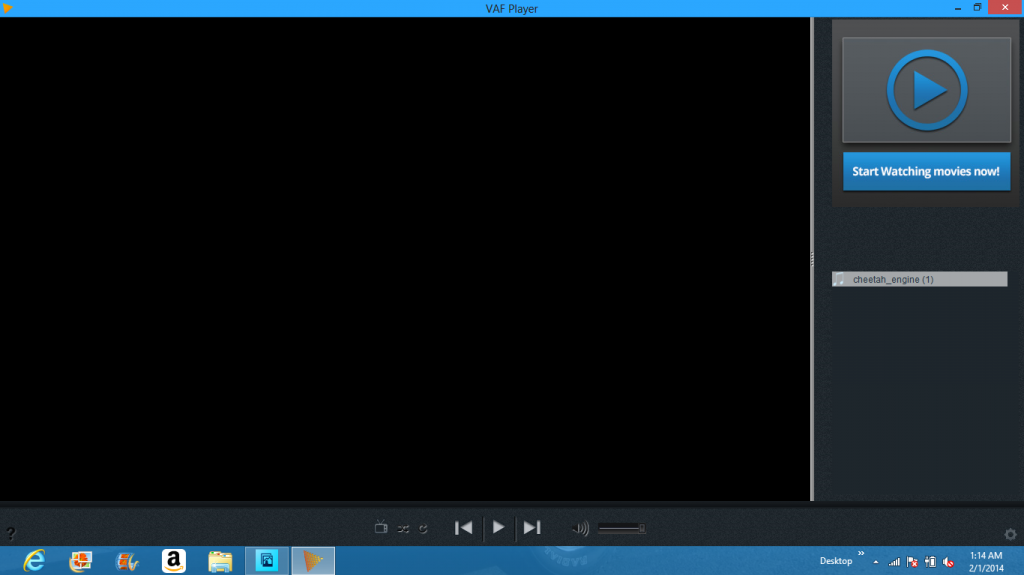Click Desktop toolbar label
The width and height of the screenshot is (1024, 575).
[836, 561]
